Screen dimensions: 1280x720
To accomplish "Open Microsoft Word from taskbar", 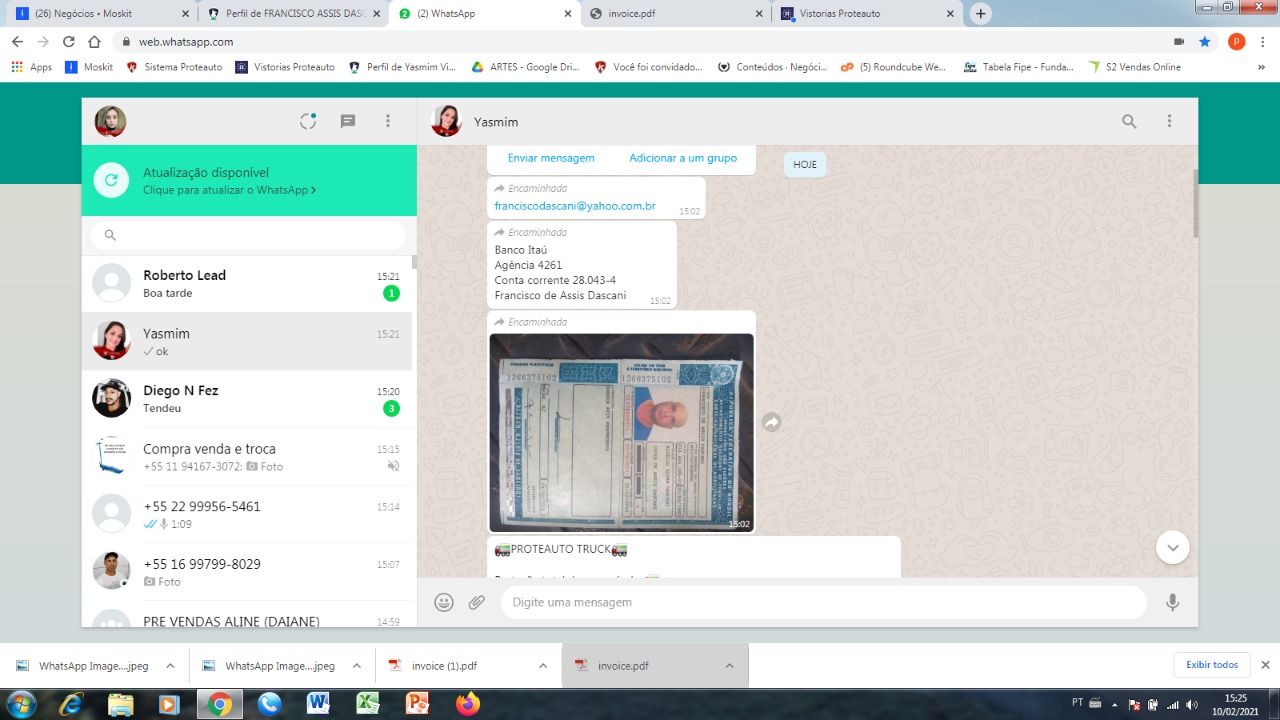I will [319, 704].
